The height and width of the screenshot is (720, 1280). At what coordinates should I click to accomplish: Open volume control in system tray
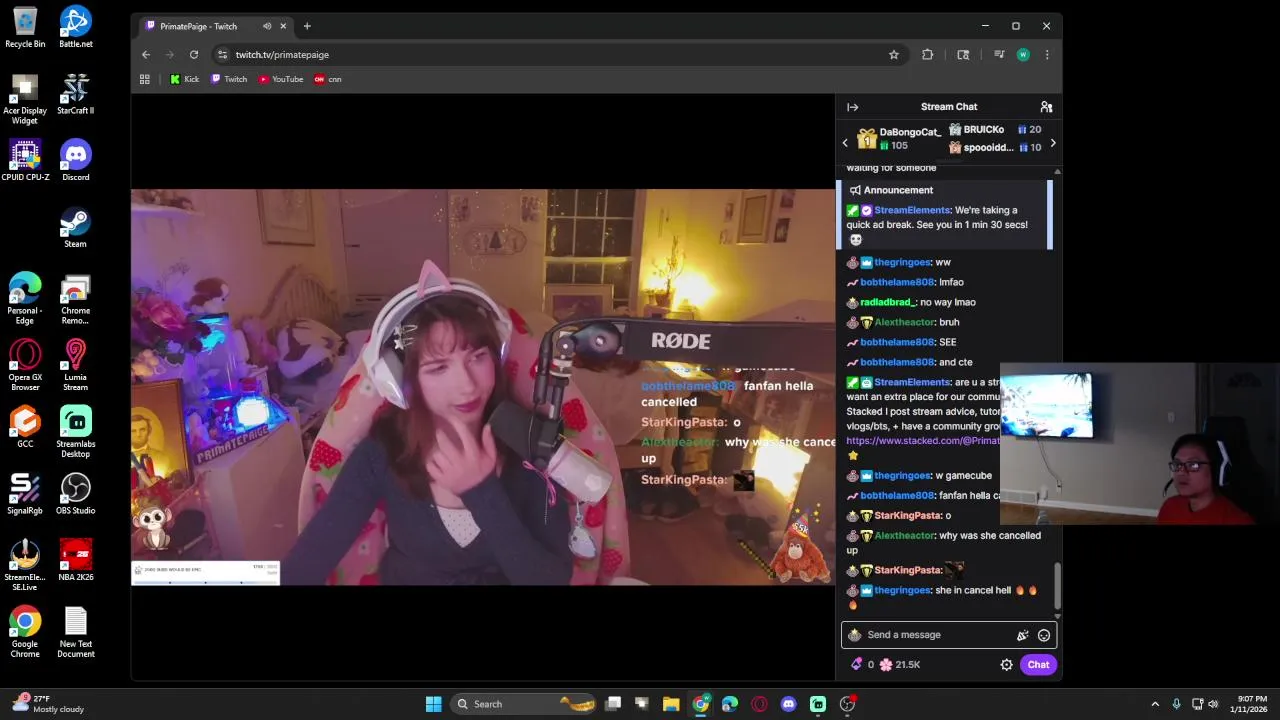point(1213,704)
